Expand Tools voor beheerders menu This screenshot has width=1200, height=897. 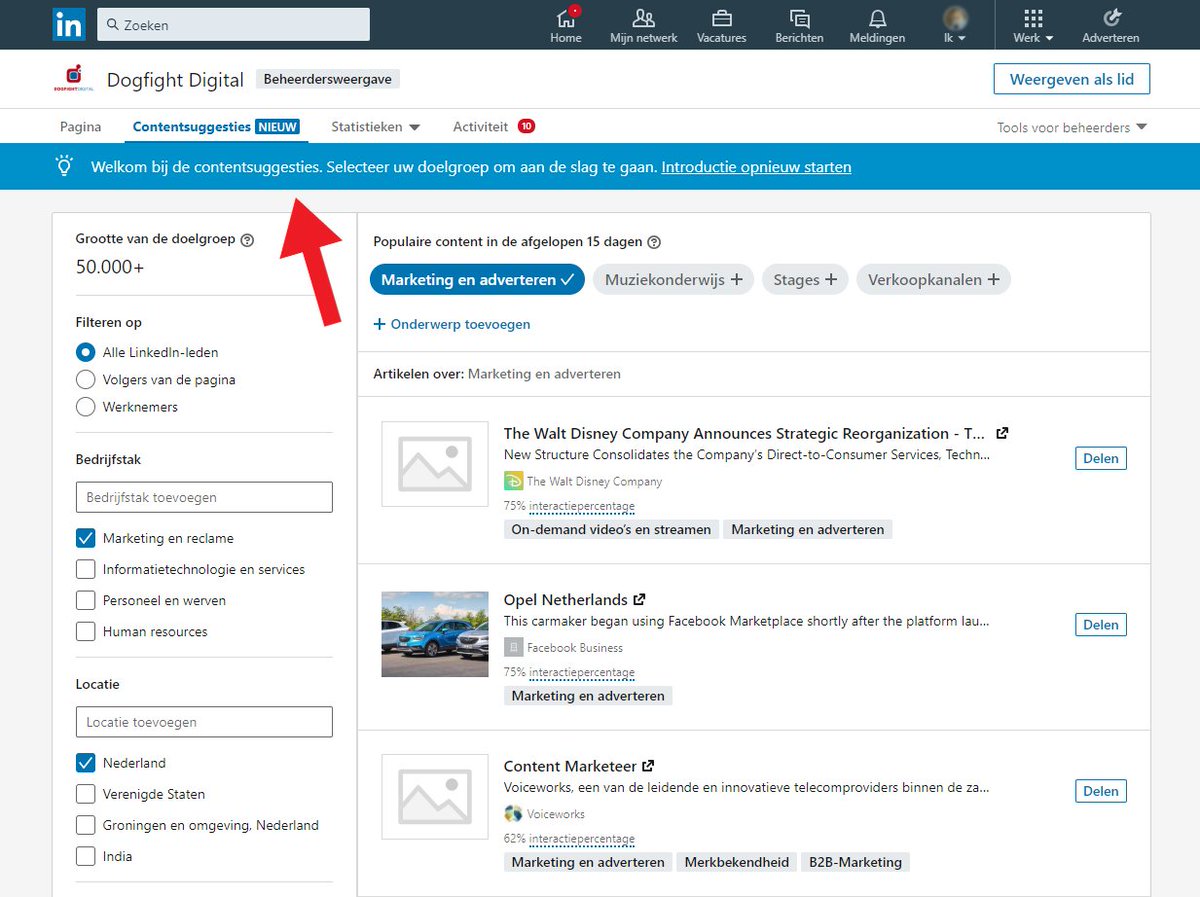[1072, 127]
